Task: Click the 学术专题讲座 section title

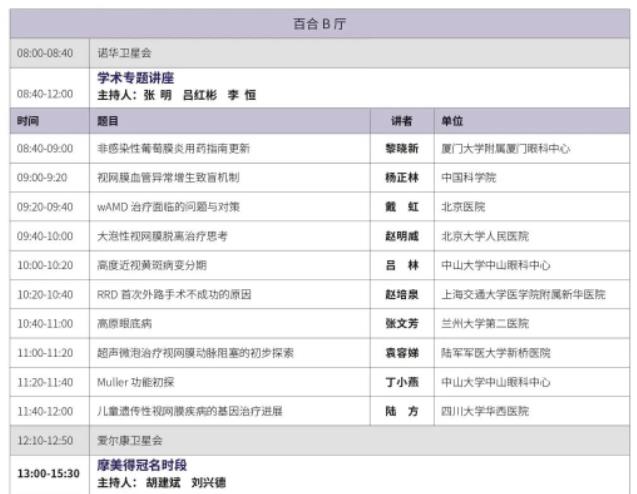Action: (x=136, y=78)
